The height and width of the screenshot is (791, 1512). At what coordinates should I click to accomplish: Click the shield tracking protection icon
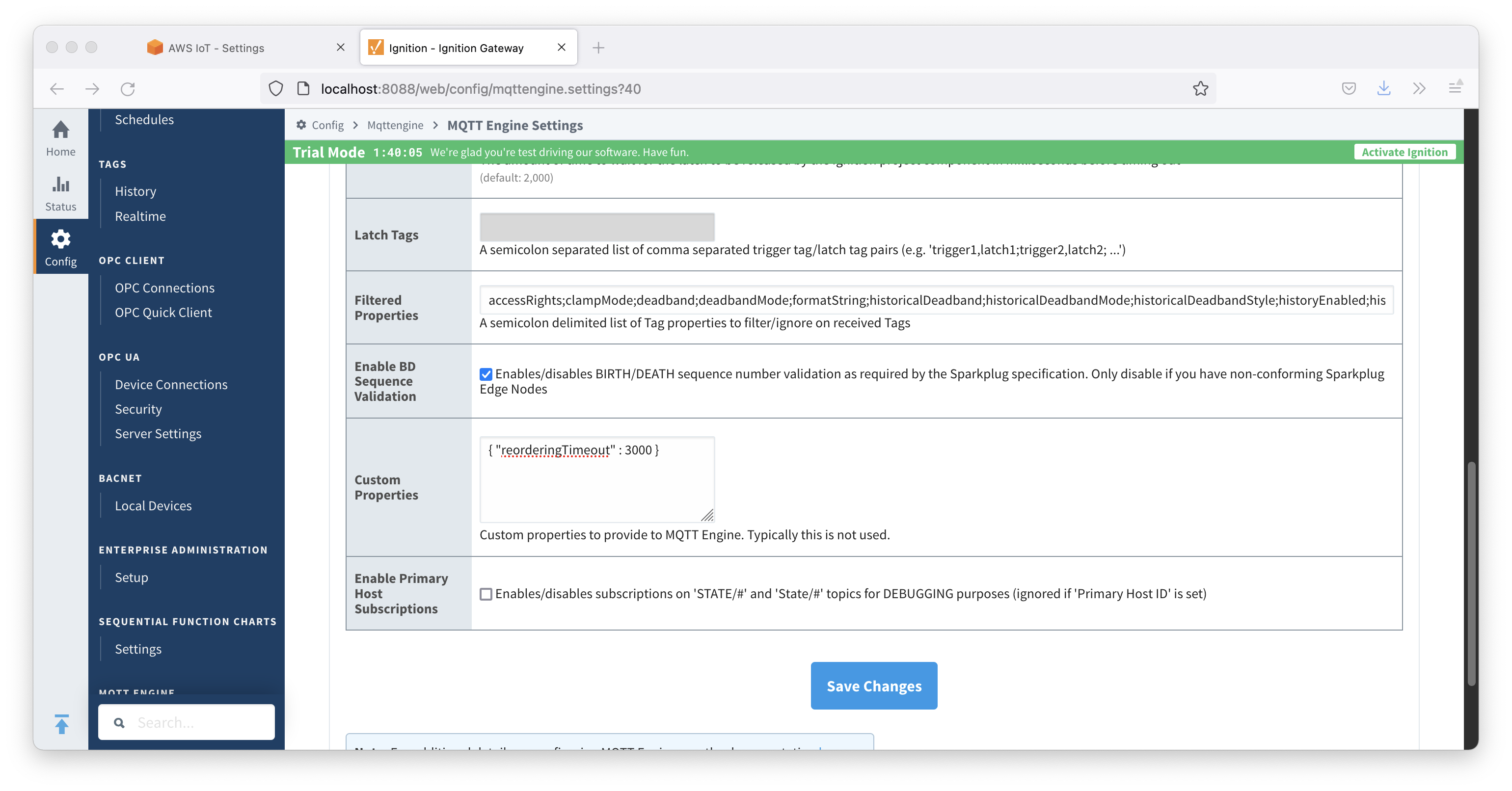276,89
